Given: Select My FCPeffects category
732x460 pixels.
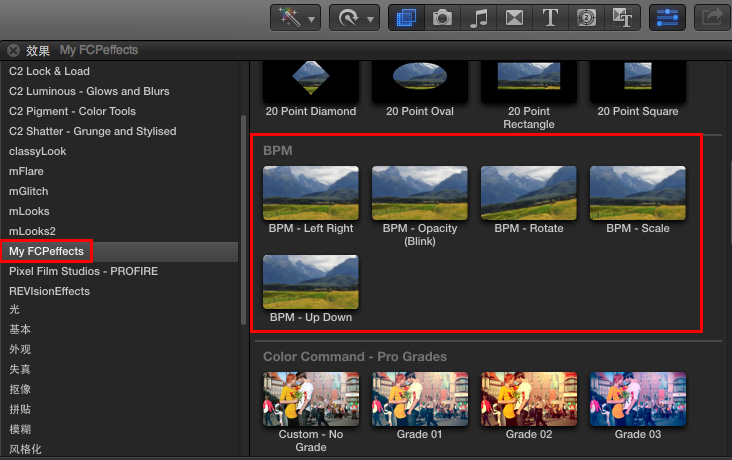Looking at the screenshot, I should coord(120,251).
